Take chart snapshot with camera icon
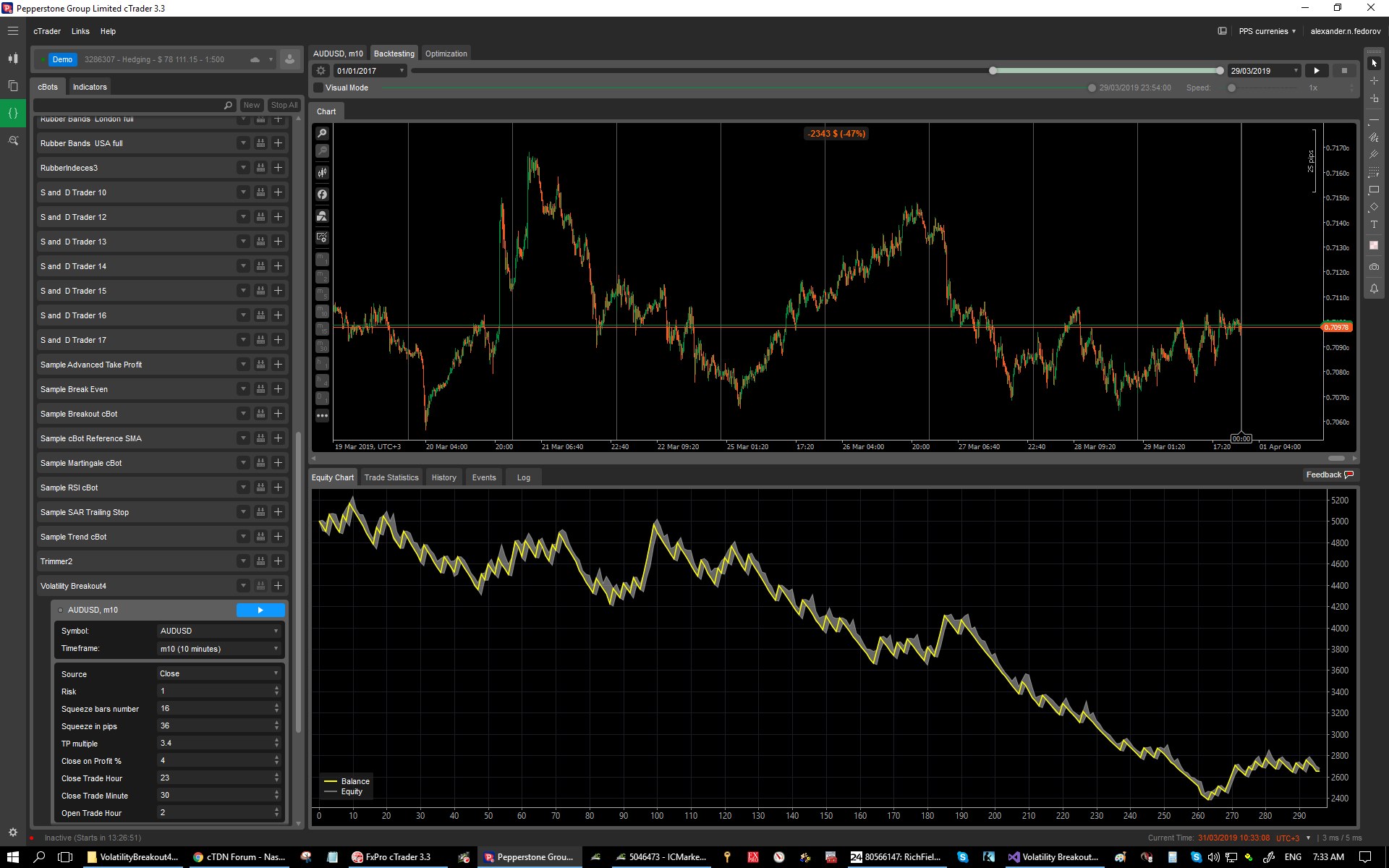 click(x=1374, y=267)
